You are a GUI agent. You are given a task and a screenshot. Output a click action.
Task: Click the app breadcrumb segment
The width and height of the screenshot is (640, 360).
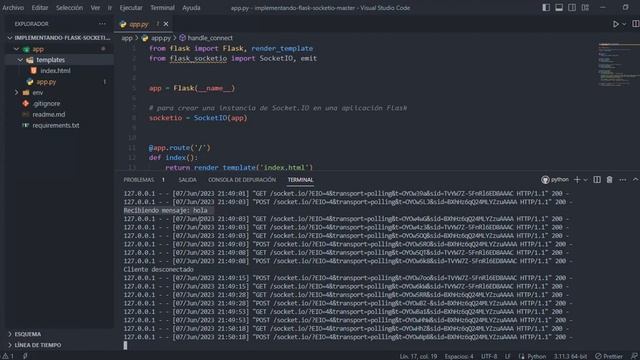tap(127, 38)
